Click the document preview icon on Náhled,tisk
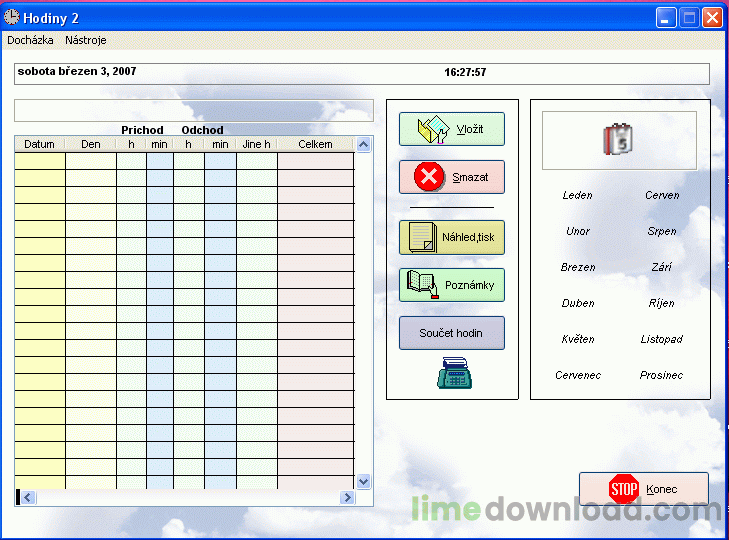The width and height of the screenshot is (729, 540). click(423, 237)
